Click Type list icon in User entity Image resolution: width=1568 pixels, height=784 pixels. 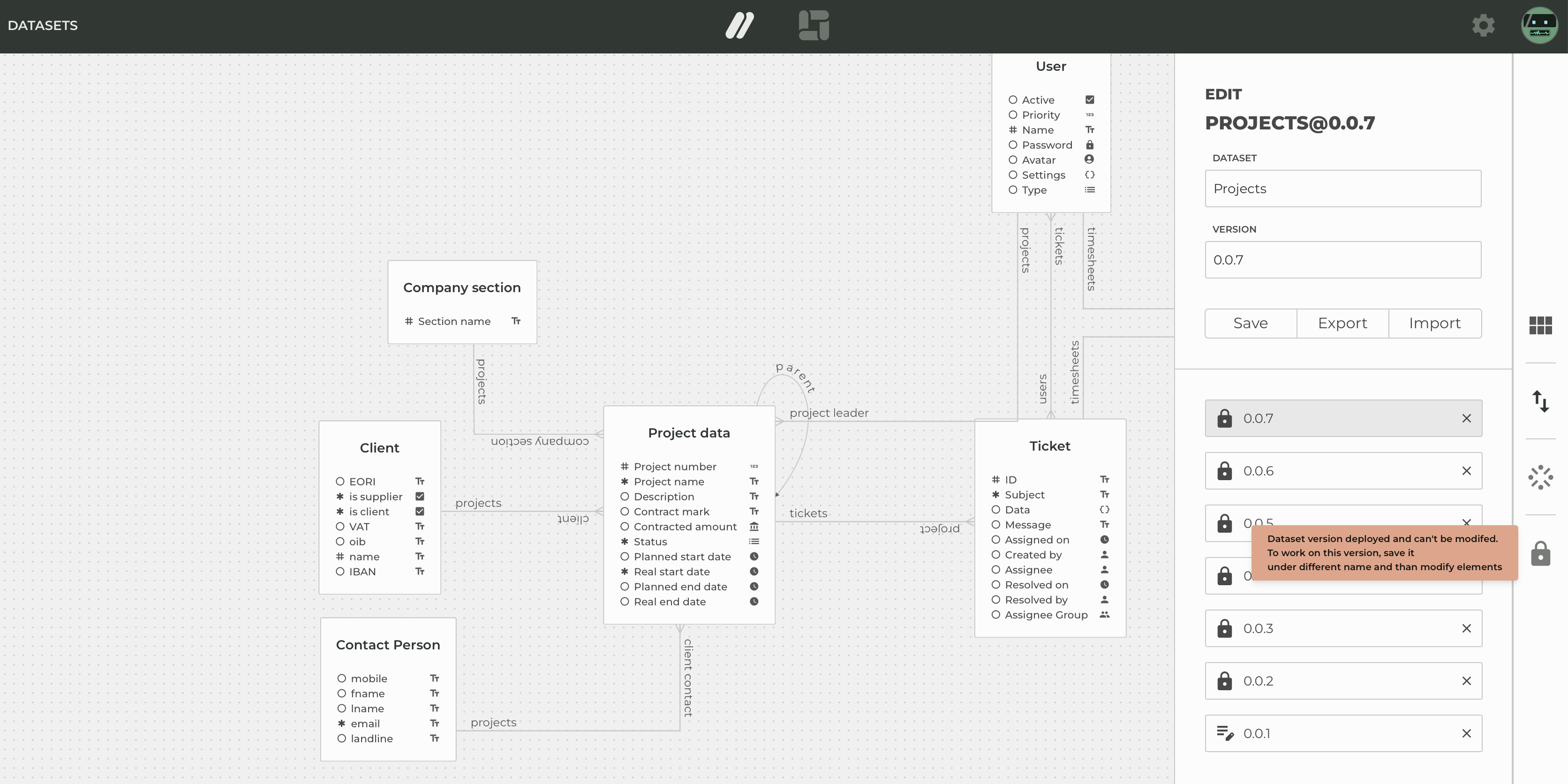point(1090,190)
